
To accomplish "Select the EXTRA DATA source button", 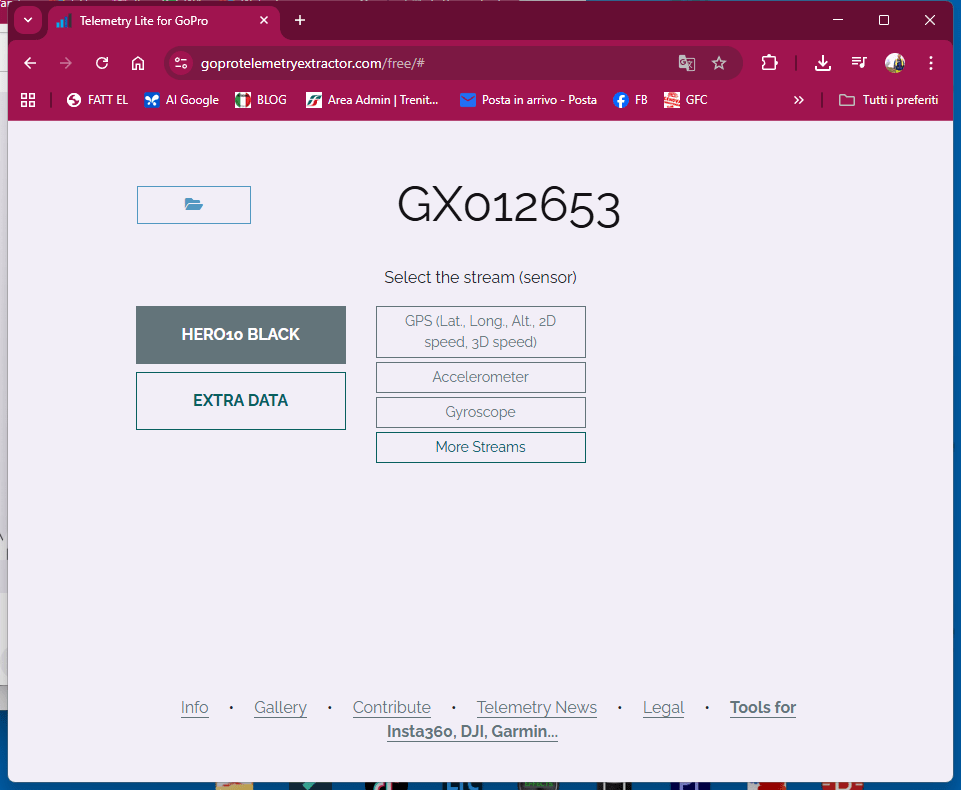I will tap(241, 401).
